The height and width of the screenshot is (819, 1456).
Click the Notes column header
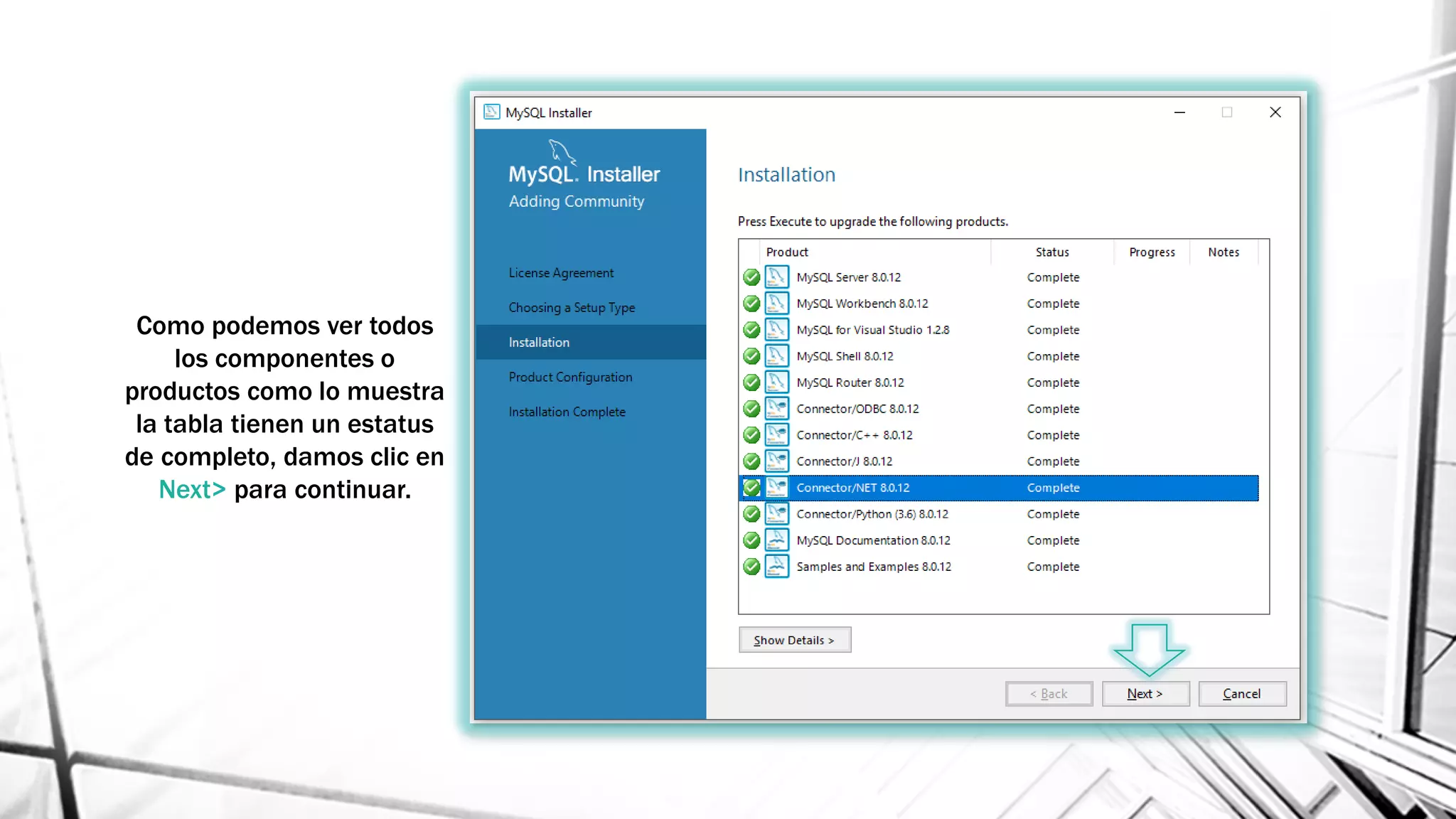tap(1224, 252)
